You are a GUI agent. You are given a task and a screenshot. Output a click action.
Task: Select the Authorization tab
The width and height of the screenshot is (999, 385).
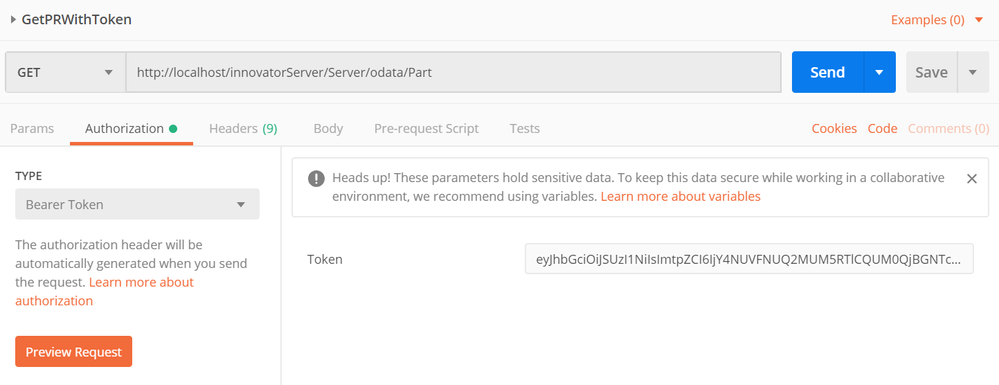coord(131,128)
